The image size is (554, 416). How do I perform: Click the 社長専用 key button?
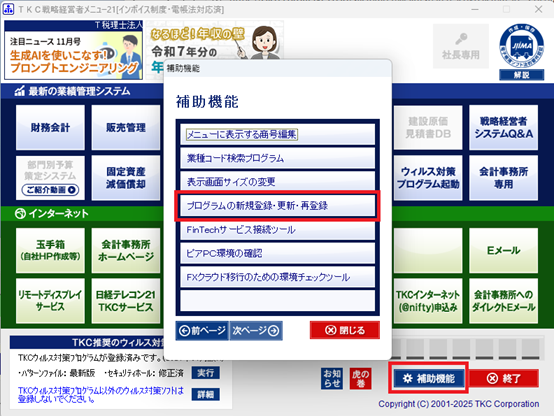click(x=461, y=46)
